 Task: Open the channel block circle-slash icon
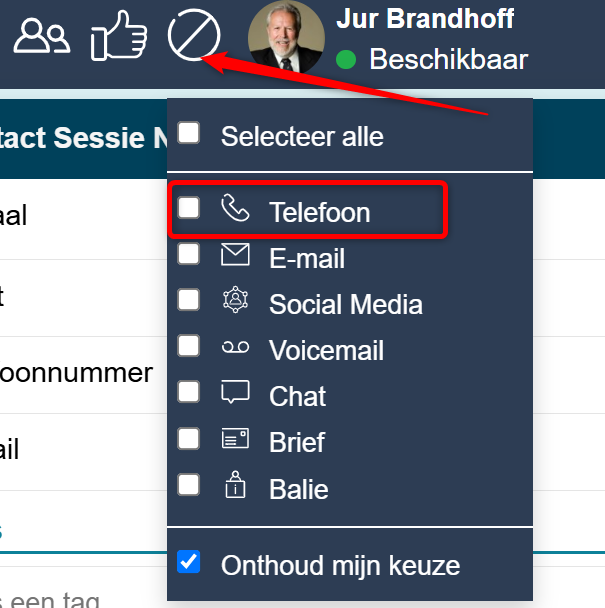[x=194, y=35]
